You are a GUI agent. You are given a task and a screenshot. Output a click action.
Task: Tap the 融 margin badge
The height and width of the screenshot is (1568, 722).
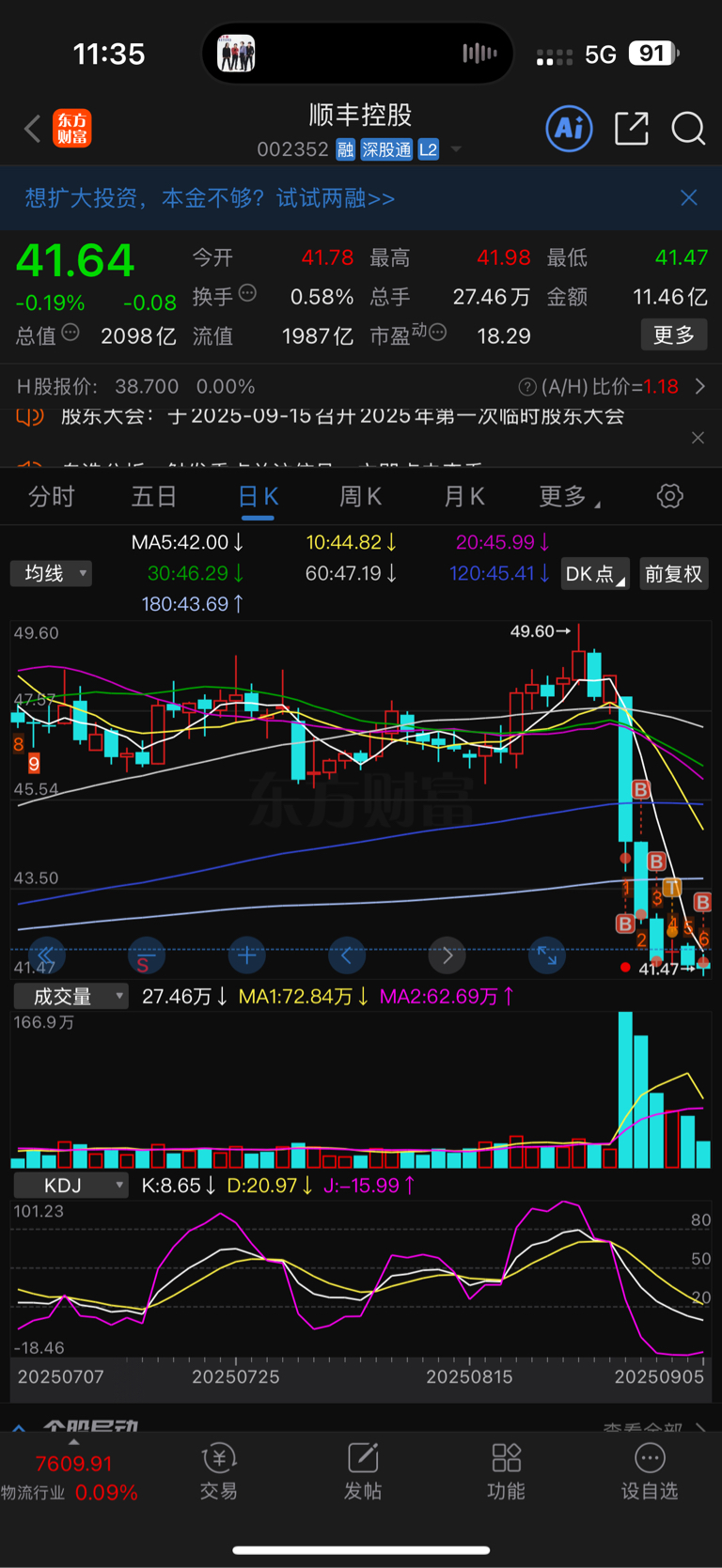point(345,149)
